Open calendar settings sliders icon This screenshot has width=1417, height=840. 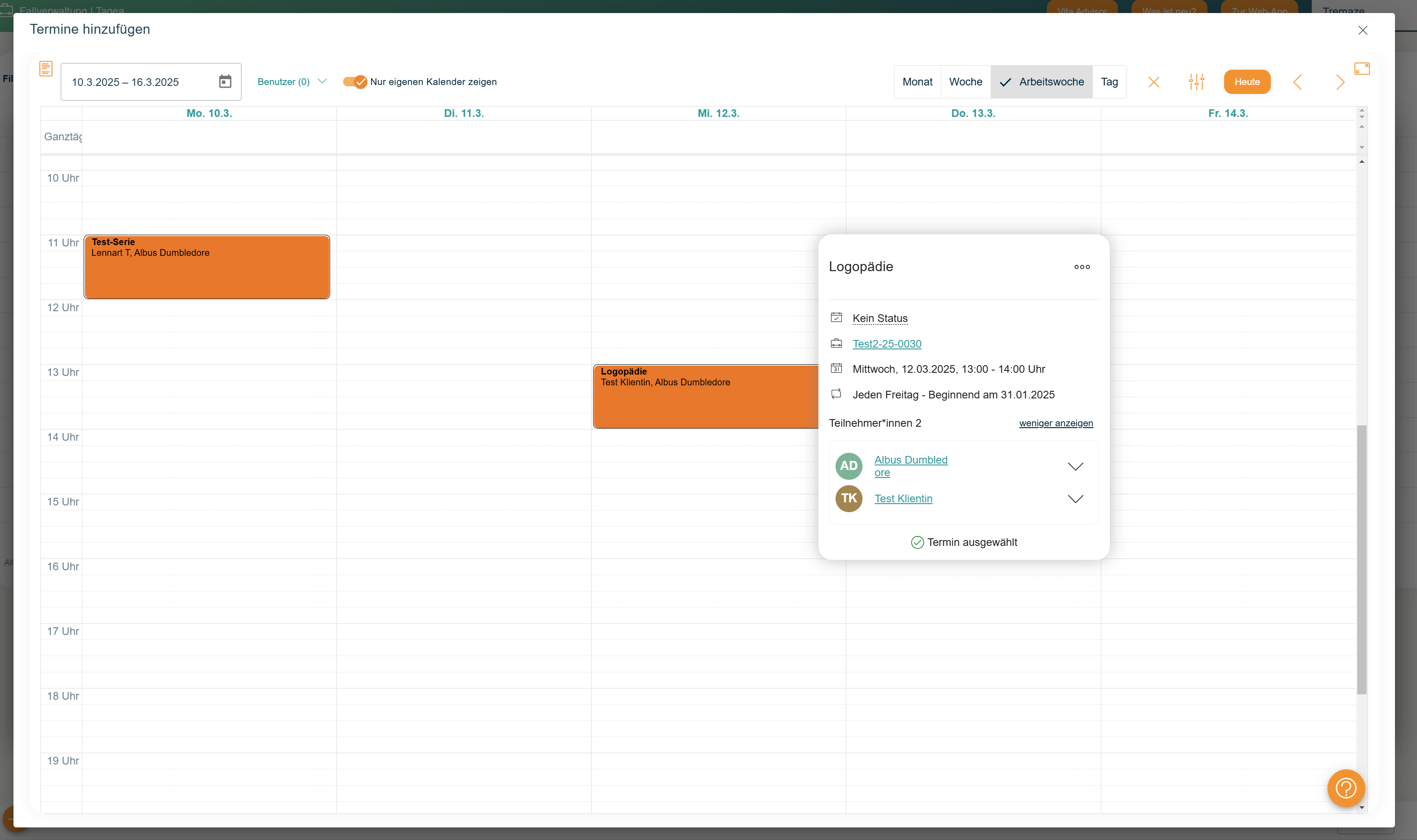1196,82
